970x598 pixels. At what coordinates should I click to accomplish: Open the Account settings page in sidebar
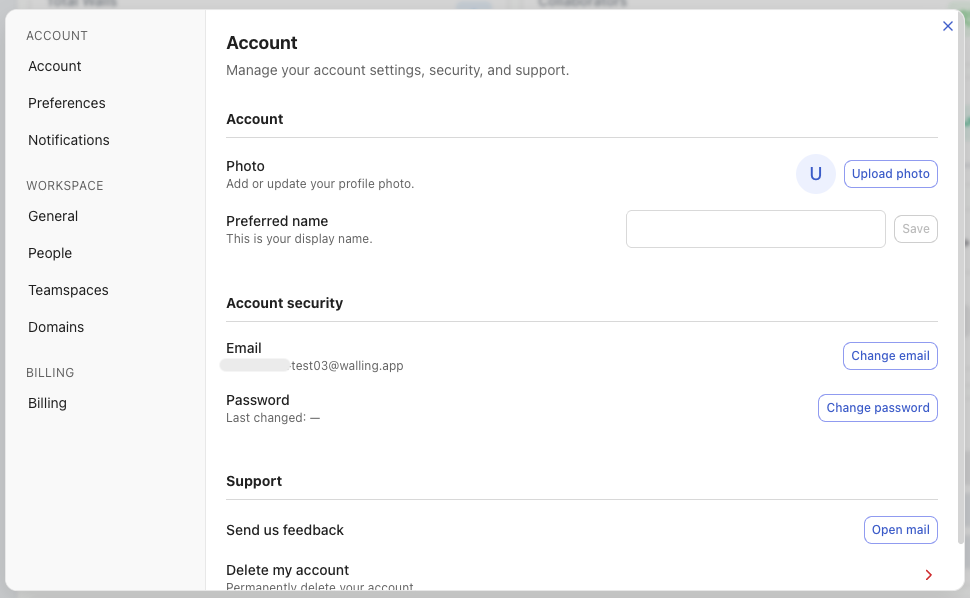[x=55, y=66]
